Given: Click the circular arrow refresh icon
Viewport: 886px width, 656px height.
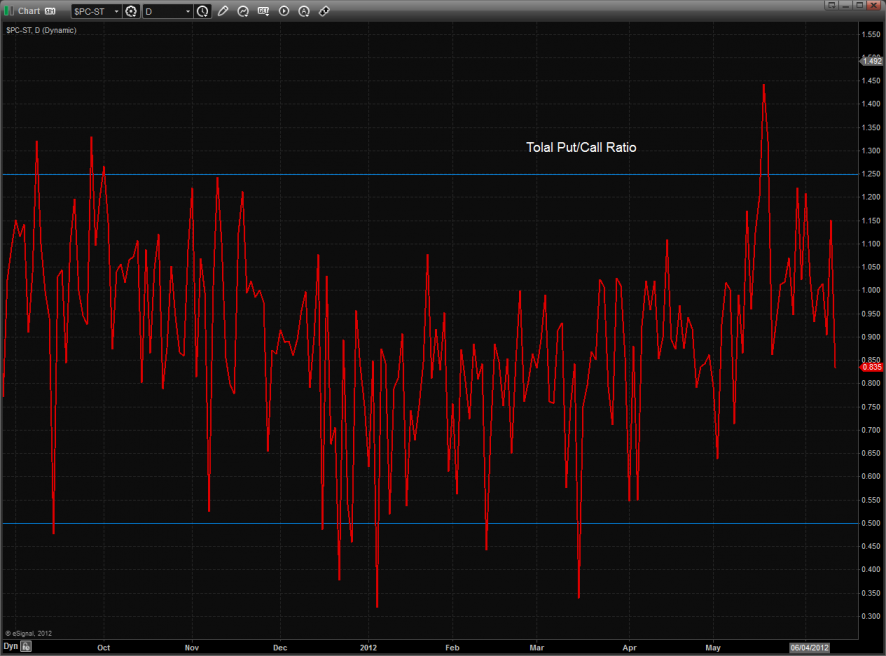Looking at the screenshot, I should pos(243,11).
